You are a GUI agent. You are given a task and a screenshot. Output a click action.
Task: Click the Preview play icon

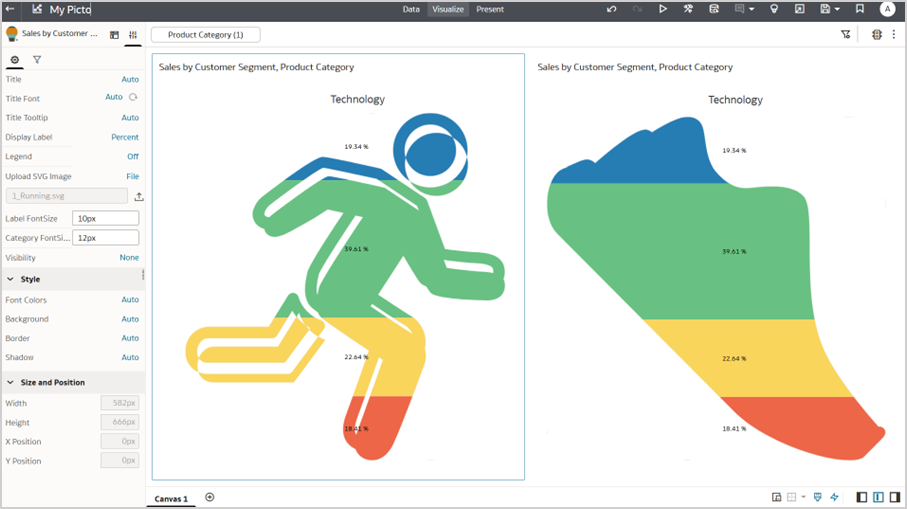click(x=663, y=9)
